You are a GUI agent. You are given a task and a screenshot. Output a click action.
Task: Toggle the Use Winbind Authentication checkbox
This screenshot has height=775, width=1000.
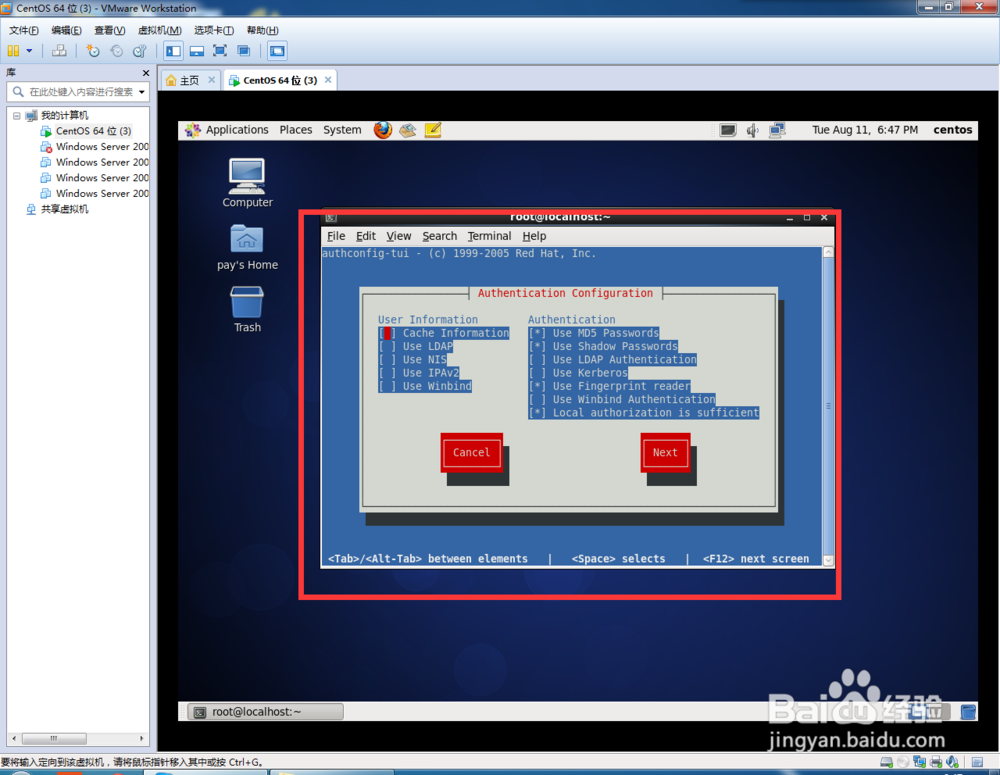(x=537, y=399)
